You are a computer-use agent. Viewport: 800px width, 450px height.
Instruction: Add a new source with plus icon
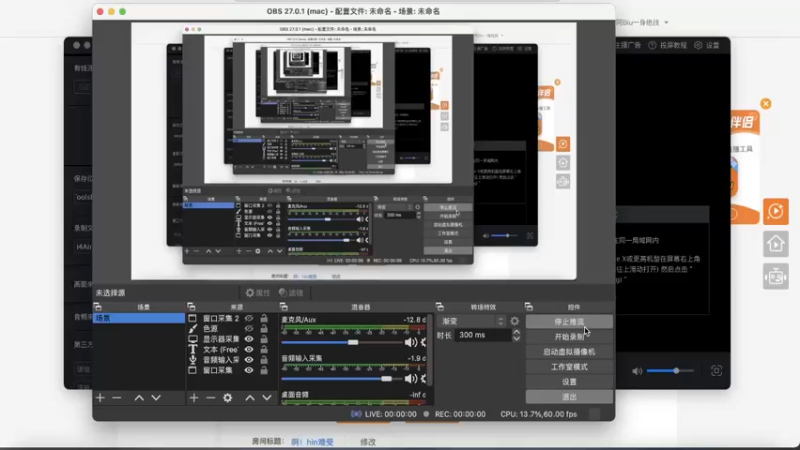(194, 398)
